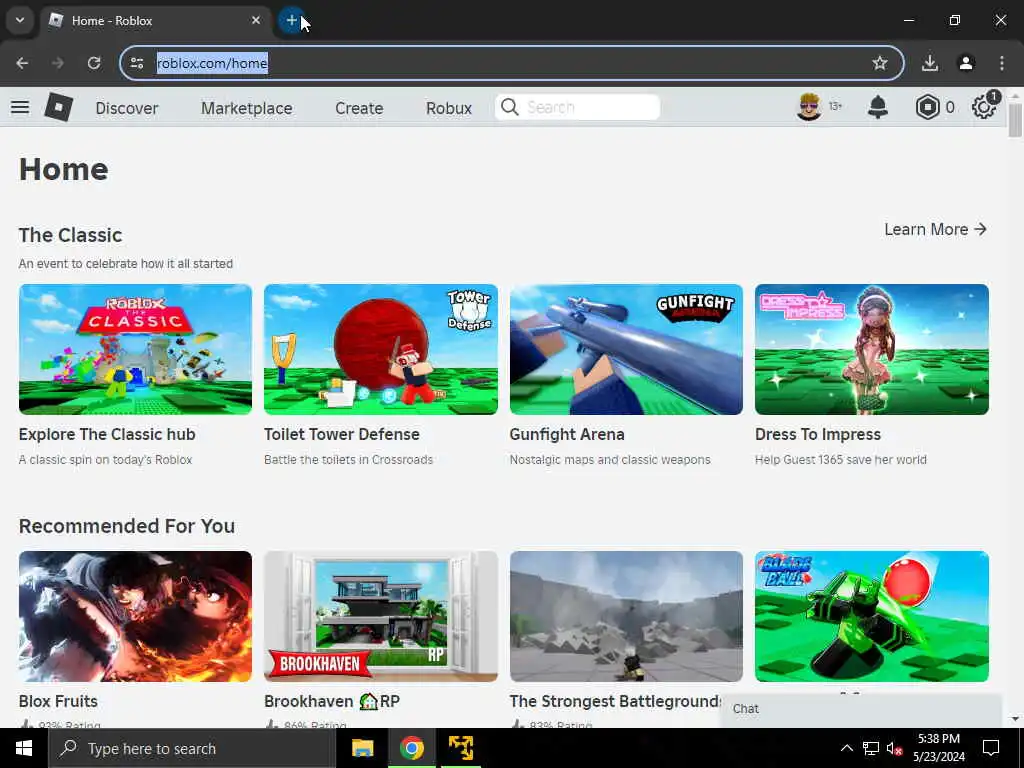The width and height of the screenshot is (1024, 768).
Task: Click the 'Recommended For You' heading
Action: click(x=127, y=526)
